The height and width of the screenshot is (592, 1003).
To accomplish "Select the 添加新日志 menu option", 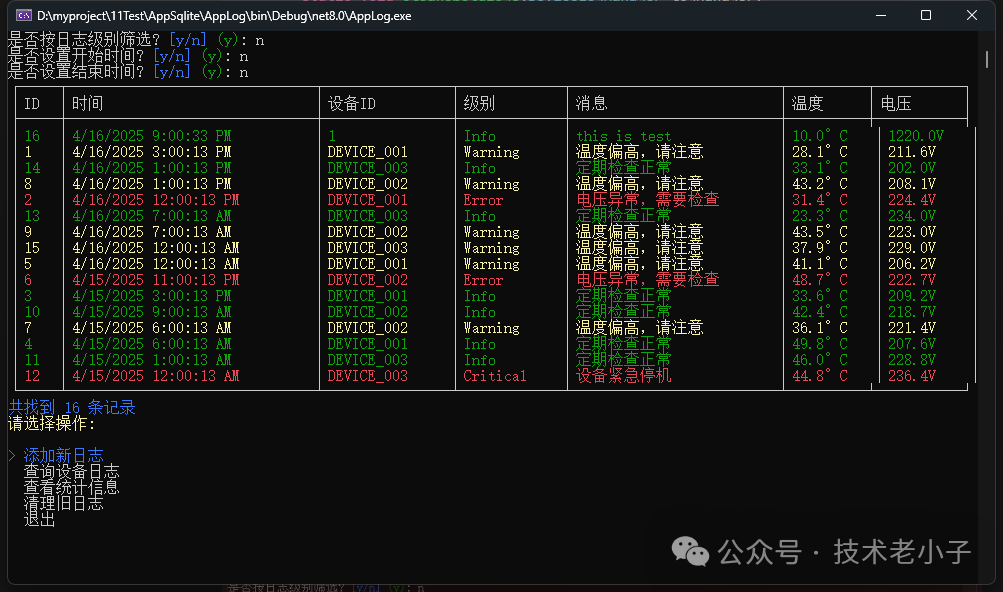I will (x=63, y=456).
